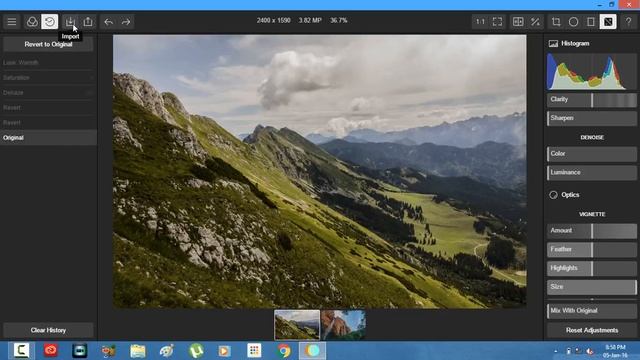Select the Crop tool
Image resolution: width=640 pixels, height=360 pixels.
coord(556,22)
